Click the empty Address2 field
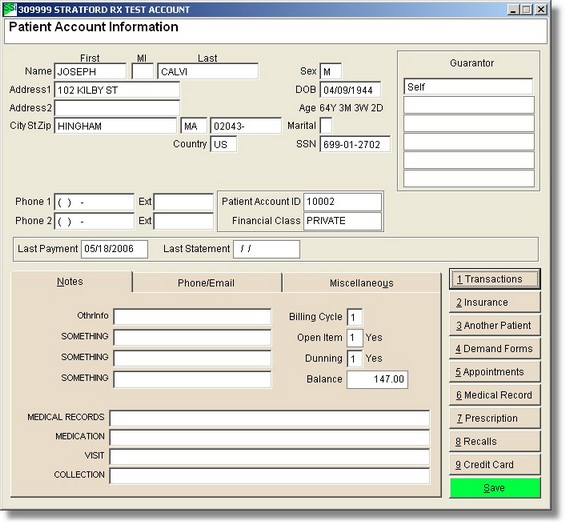This screenshot has width=566, height=525. [117, 108]
